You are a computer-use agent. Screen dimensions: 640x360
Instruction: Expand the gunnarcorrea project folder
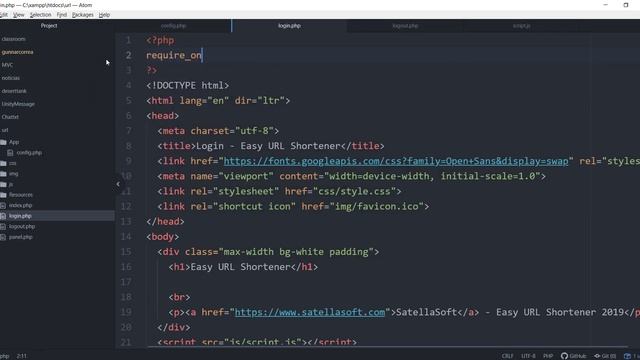[x=17, y=52]
